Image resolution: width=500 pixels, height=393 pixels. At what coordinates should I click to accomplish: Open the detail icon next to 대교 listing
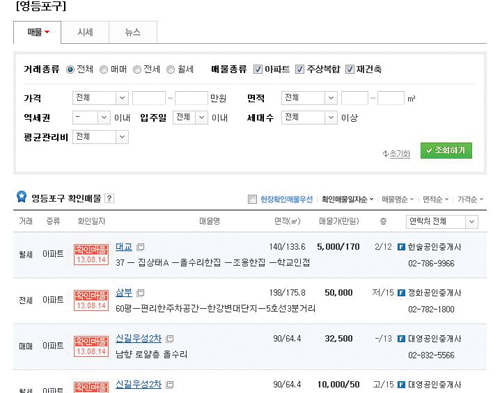(x=141, y=247)
